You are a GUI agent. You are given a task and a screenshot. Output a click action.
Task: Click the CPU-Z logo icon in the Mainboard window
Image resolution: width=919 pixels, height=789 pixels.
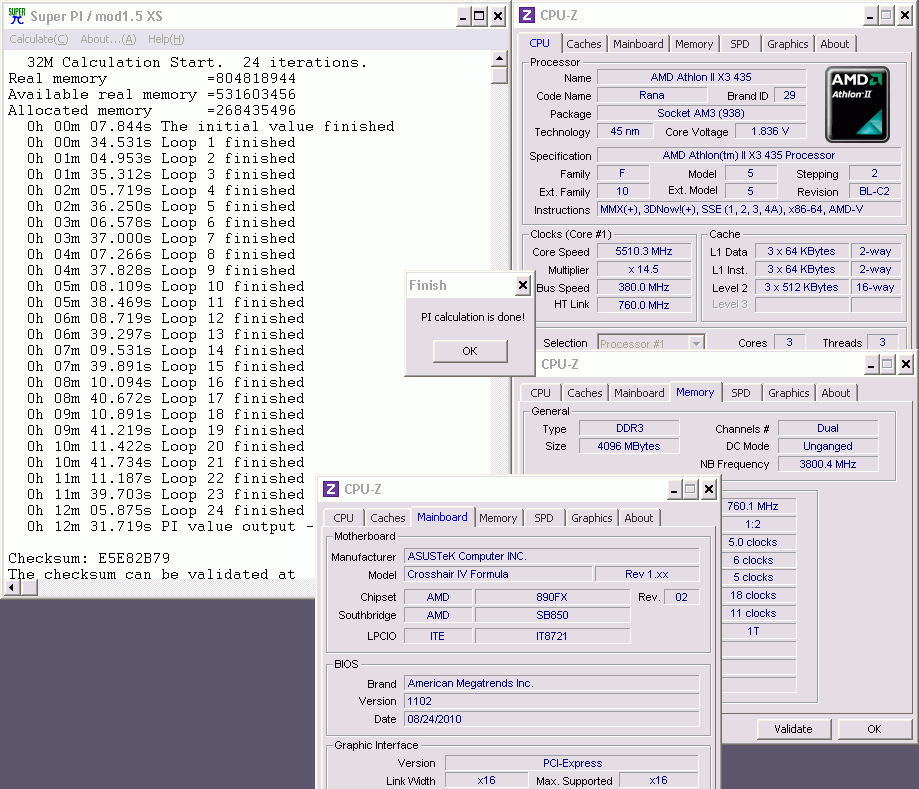331,489
